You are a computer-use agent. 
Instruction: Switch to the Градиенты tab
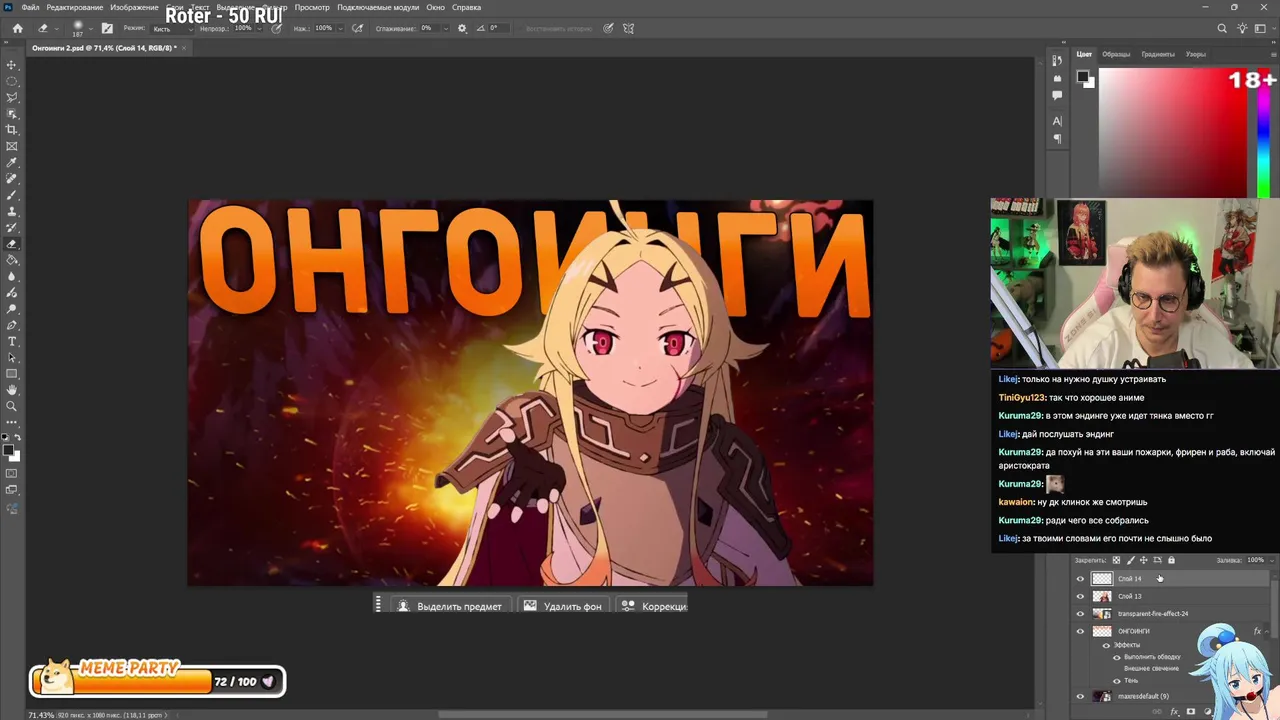[1158, 54]
